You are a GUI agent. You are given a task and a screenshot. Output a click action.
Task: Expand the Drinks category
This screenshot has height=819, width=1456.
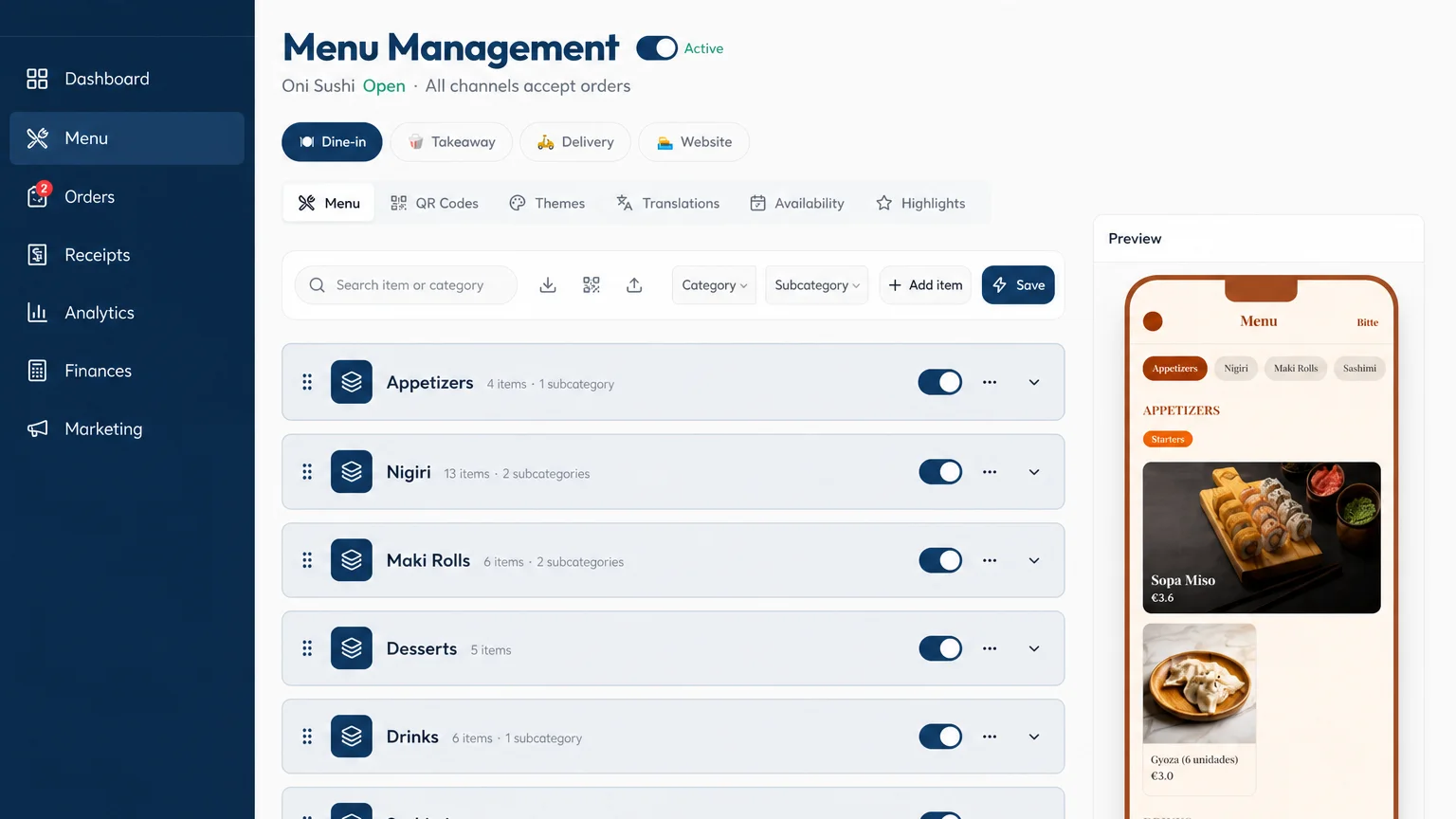tap(1034, 737)
